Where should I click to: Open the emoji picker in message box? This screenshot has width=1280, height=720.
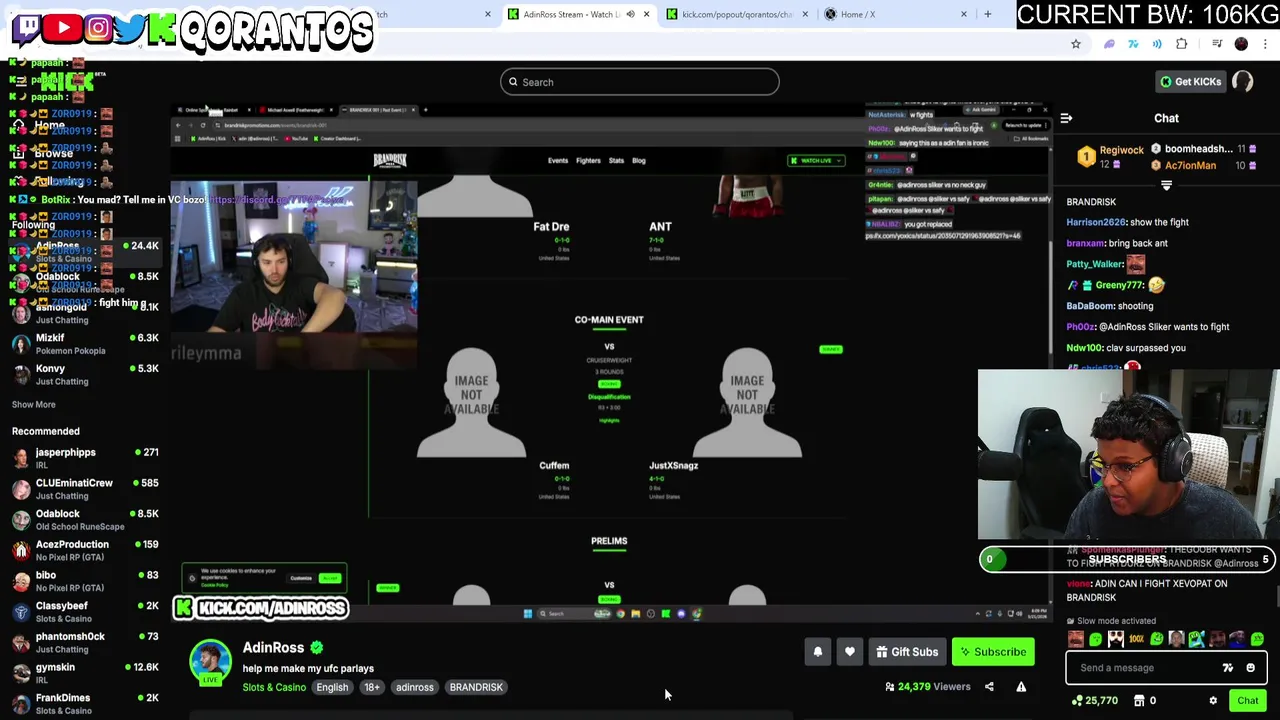click(1250, 668)
